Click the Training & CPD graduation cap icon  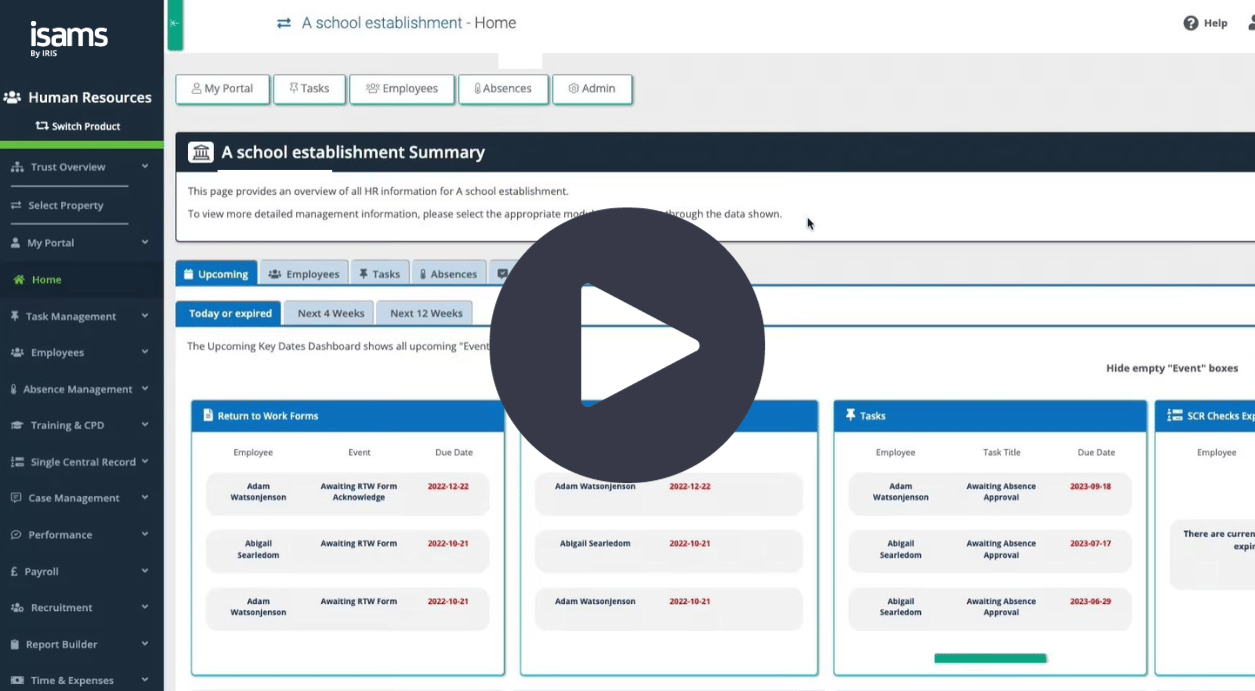pos(17,425)
